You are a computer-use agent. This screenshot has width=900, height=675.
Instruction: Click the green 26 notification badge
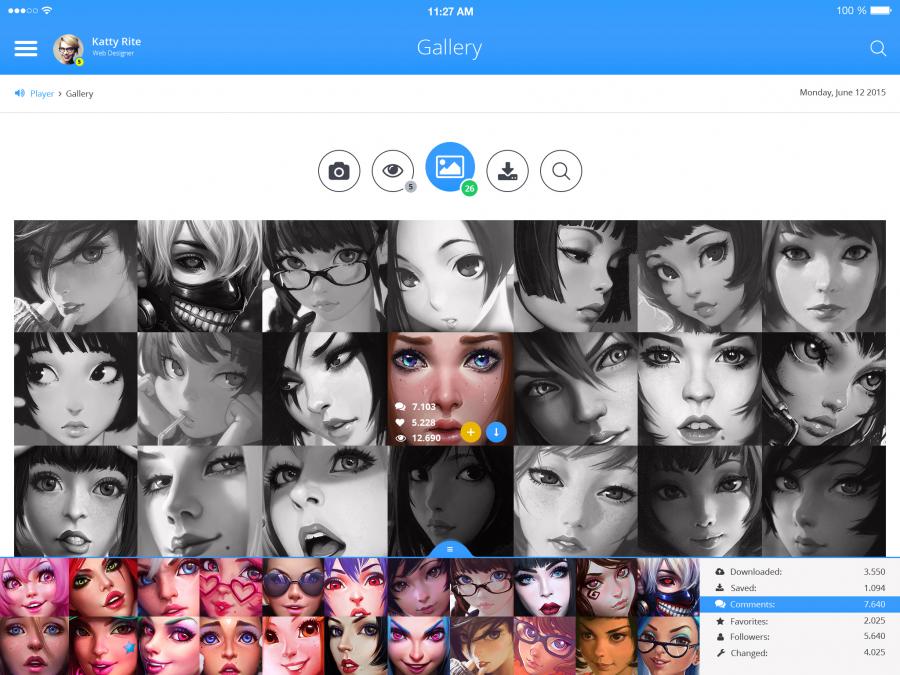click(470, 188)
